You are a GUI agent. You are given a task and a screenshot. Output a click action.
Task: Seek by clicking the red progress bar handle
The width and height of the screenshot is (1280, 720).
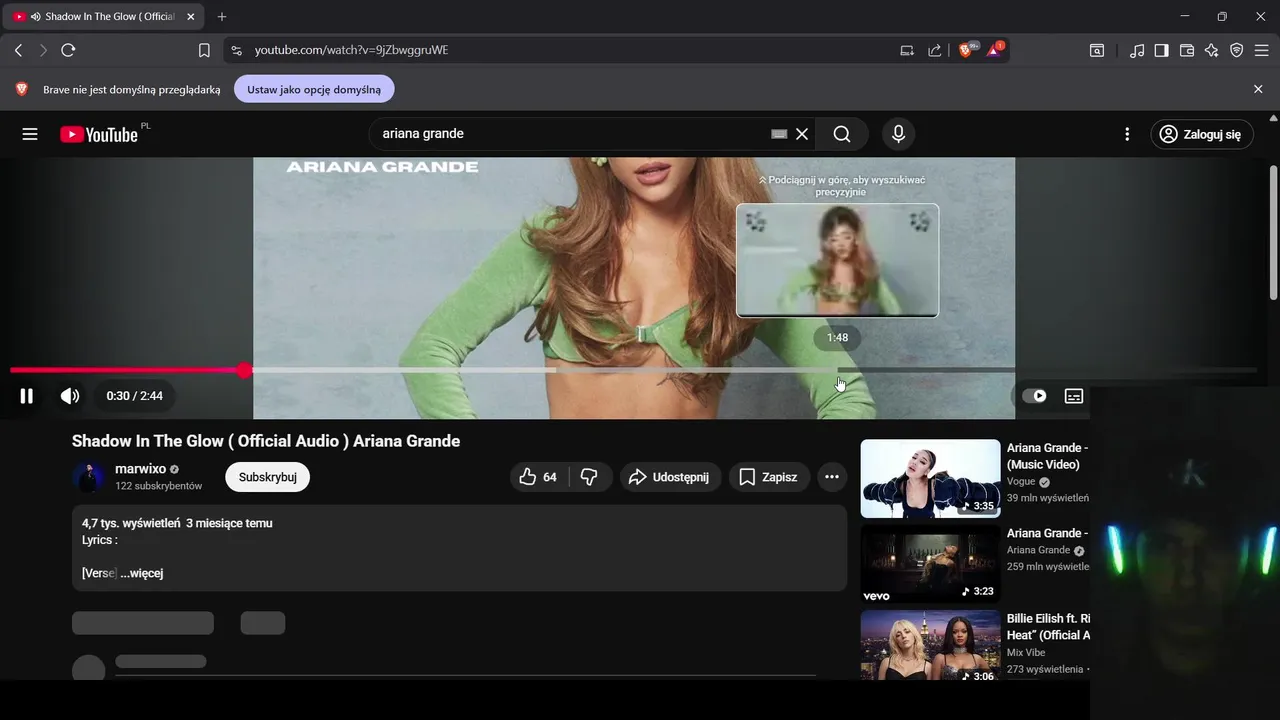[x=245, y=370]
